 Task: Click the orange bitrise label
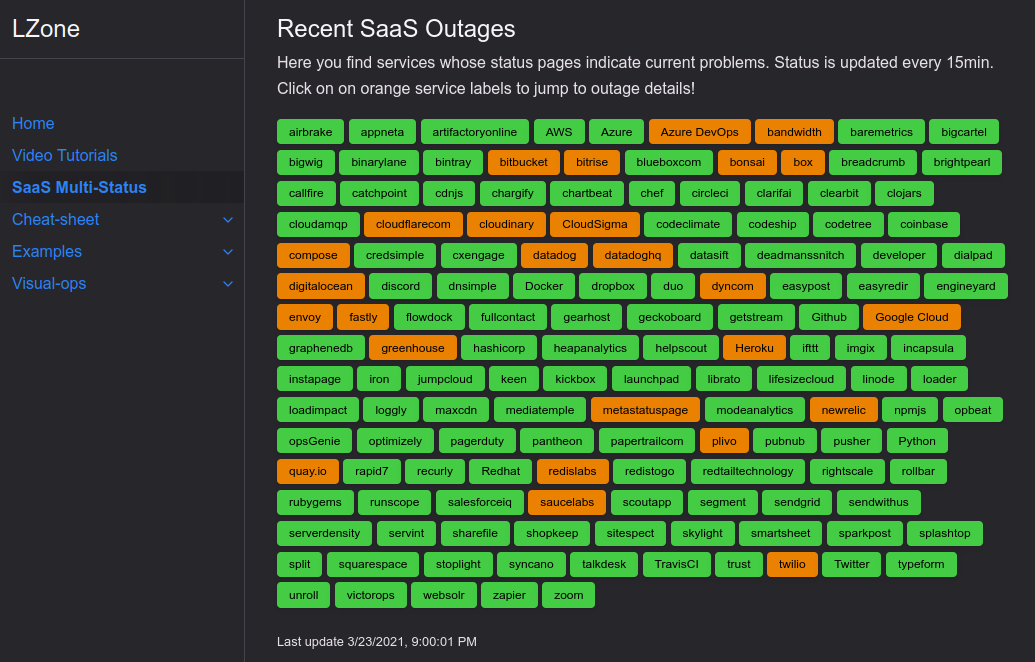click(x=592, y=162)
